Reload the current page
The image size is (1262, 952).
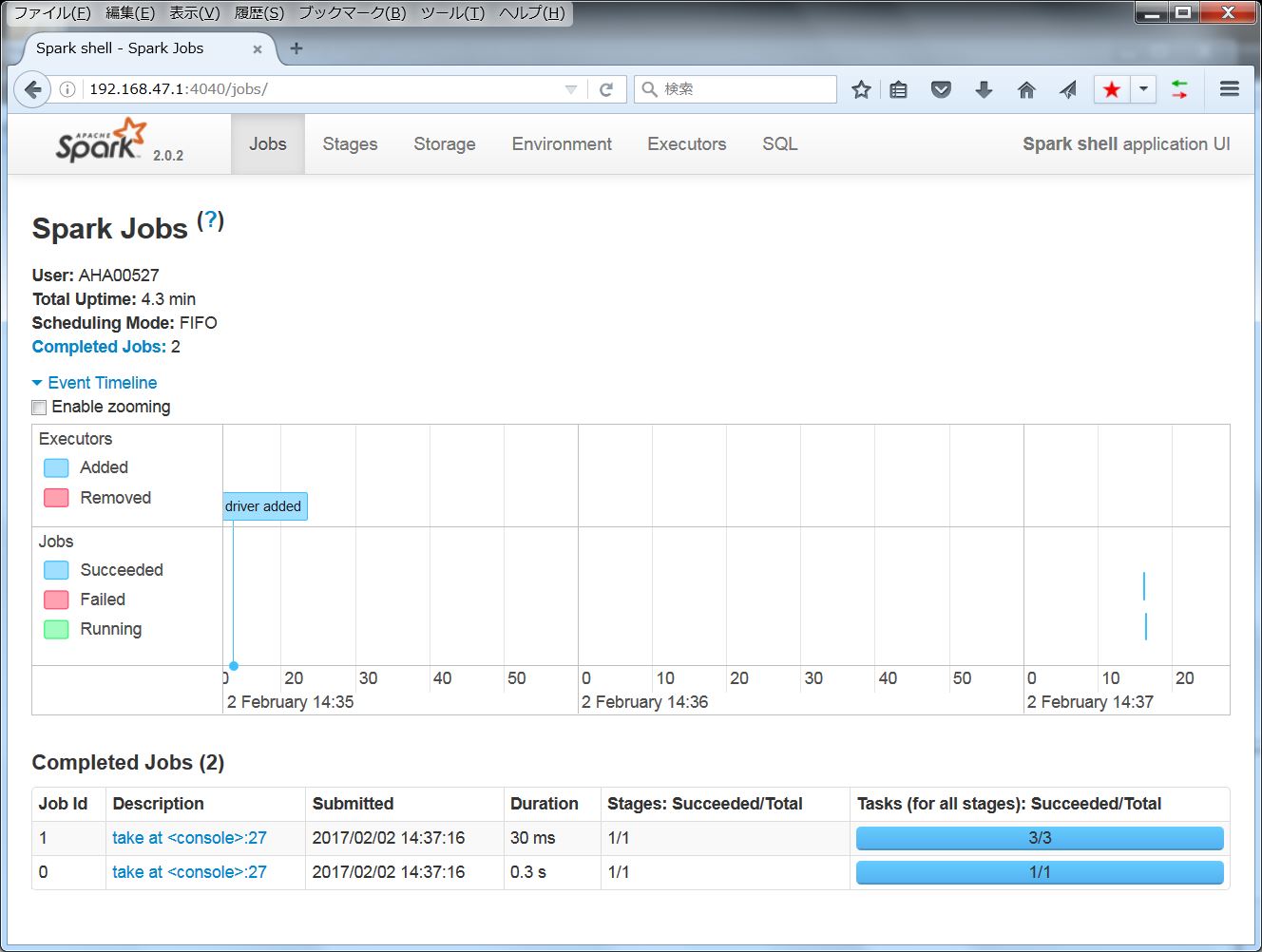coord(607,88)
